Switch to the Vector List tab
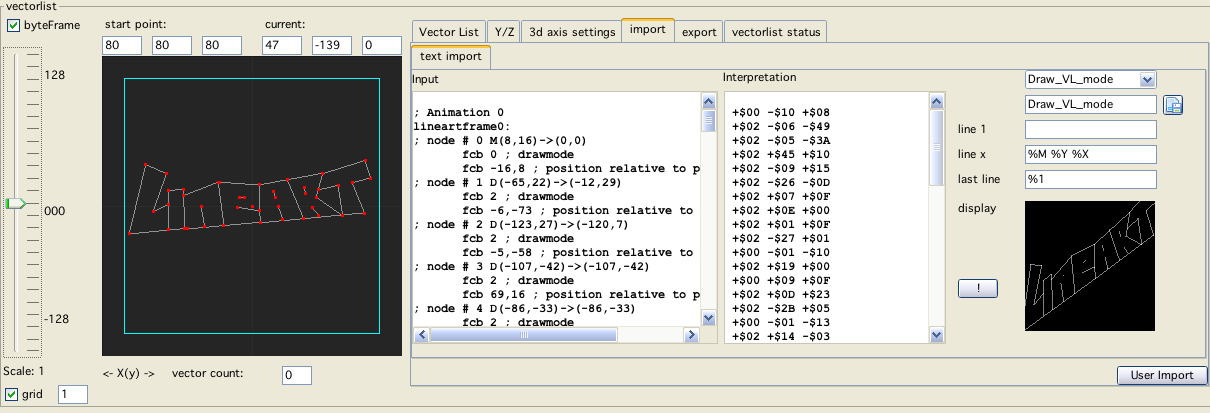The width and height of the screenshot is (1210, 413). click(449, 32)
